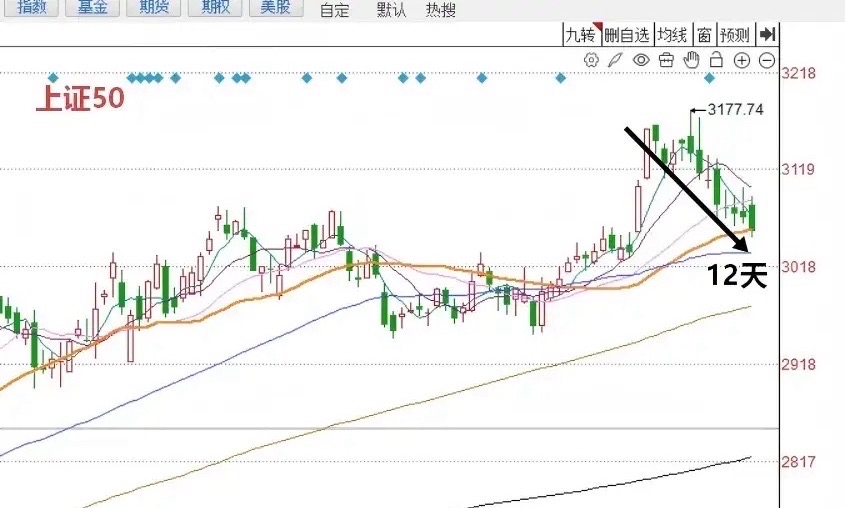
Task: Select the 自定 menu item
Action: (x=335, y=10)
